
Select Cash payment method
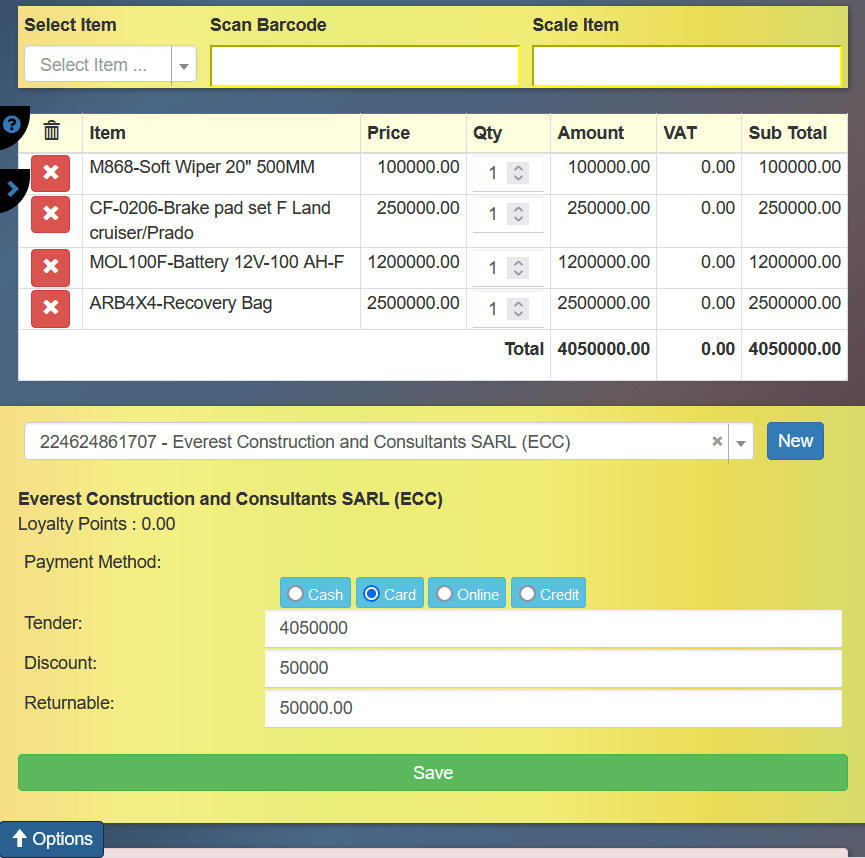pyautogui.click(x=315, y=594)
